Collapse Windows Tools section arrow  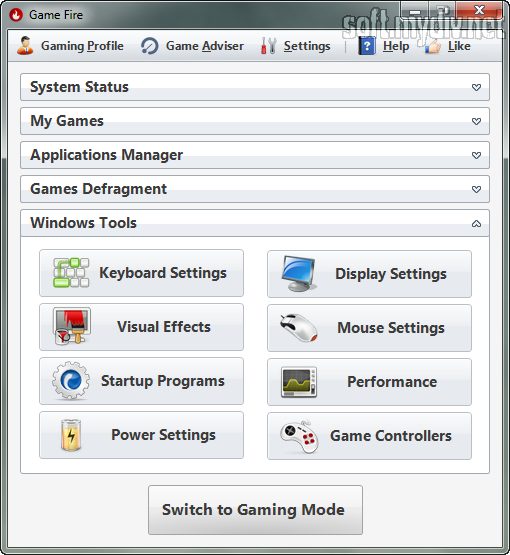click(476, 223)
